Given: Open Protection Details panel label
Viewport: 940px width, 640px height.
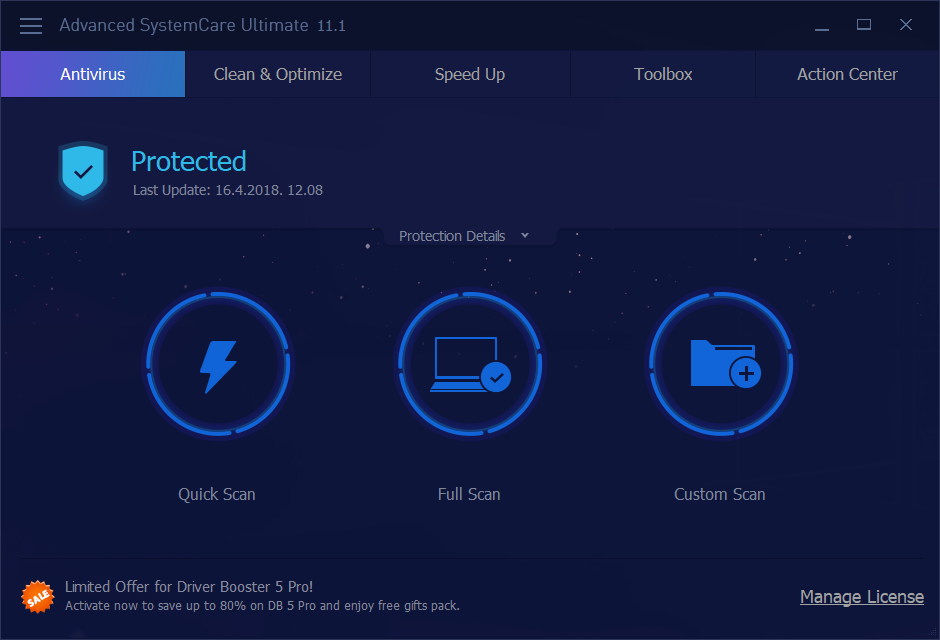Looking at the screenshot, I should [452, 236].
